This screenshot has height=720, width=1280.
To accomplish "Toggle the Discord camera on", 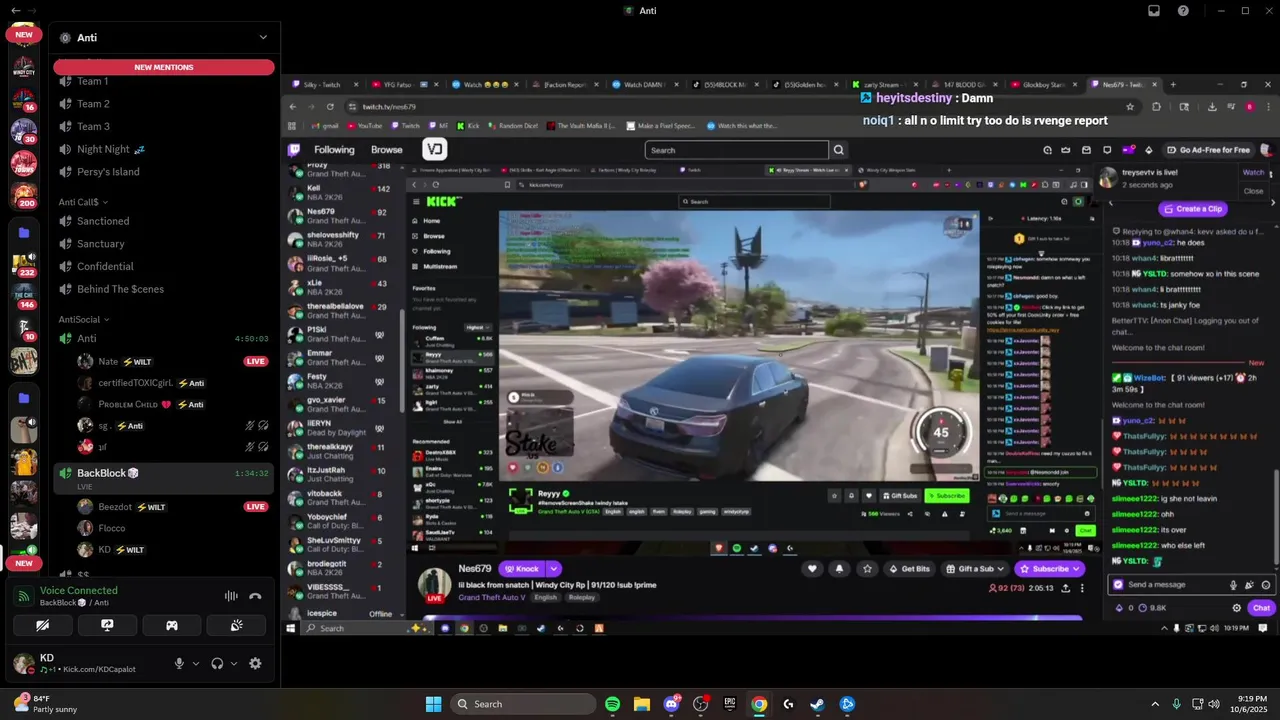I will tap(42, 626).
